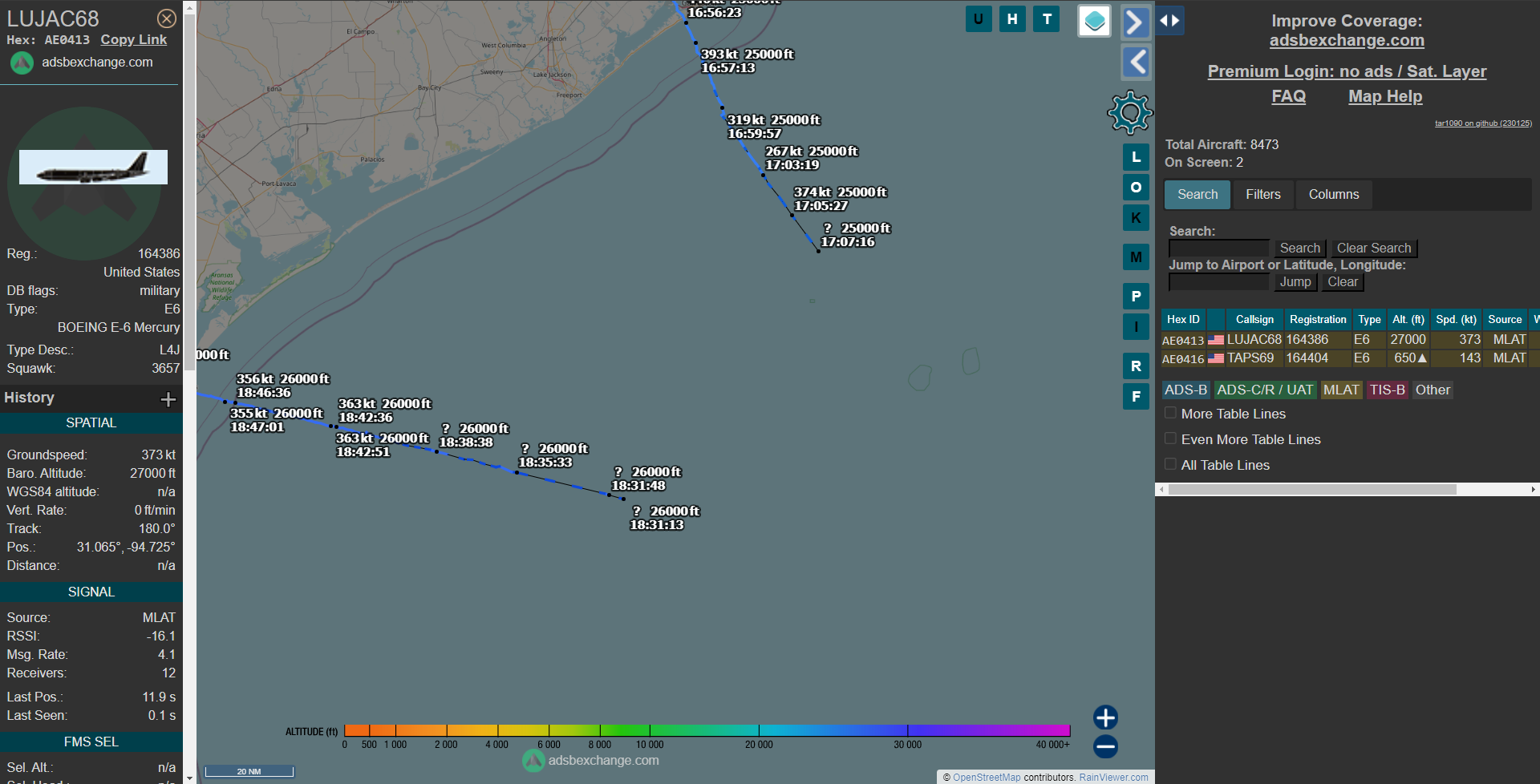Toggle the I map option button

pos(1136,327)
